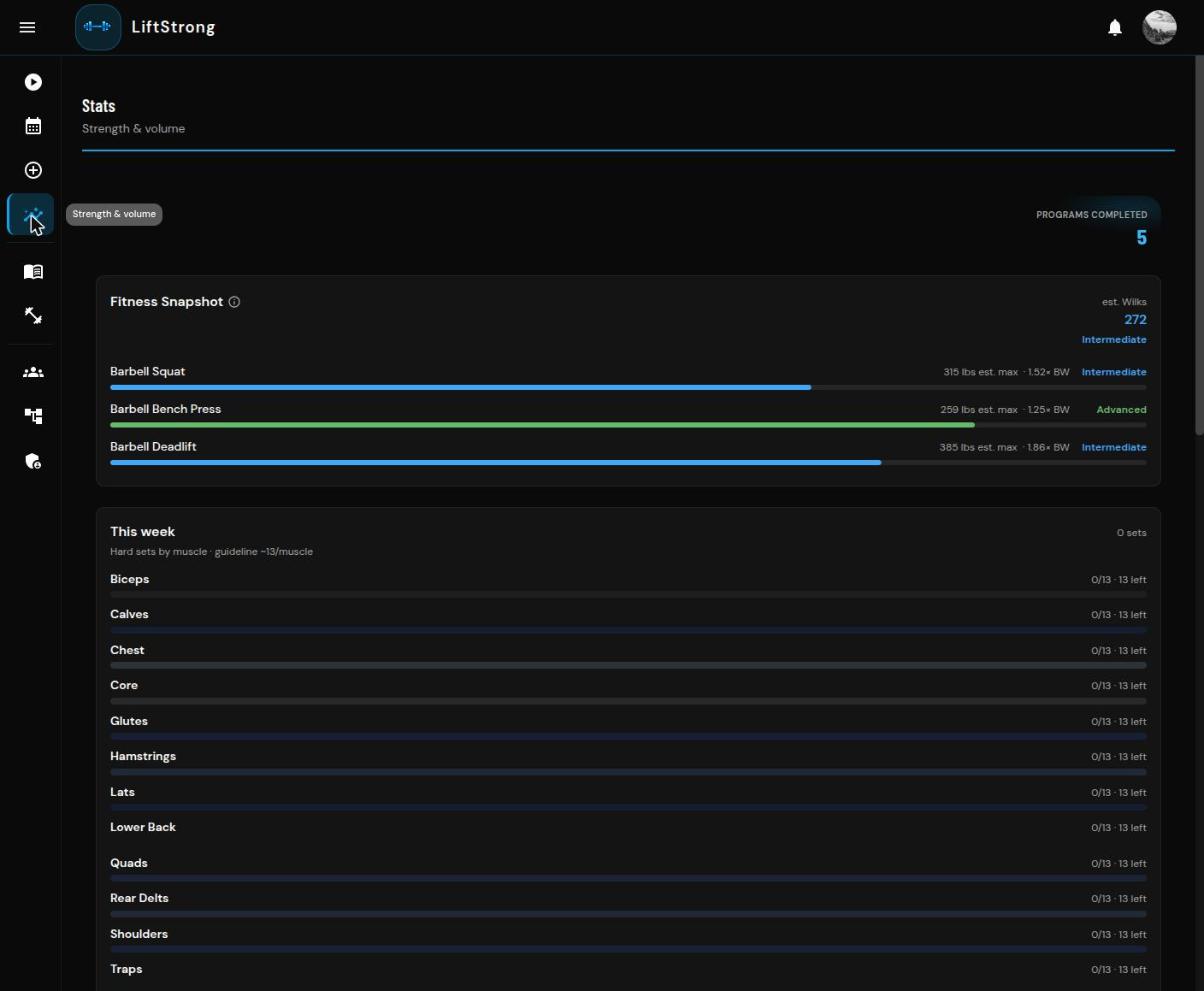The width and height of the screenshot is (1204, 991).
Task: Click the Programs Completed count 5
Action: (x=1141, y=238)
